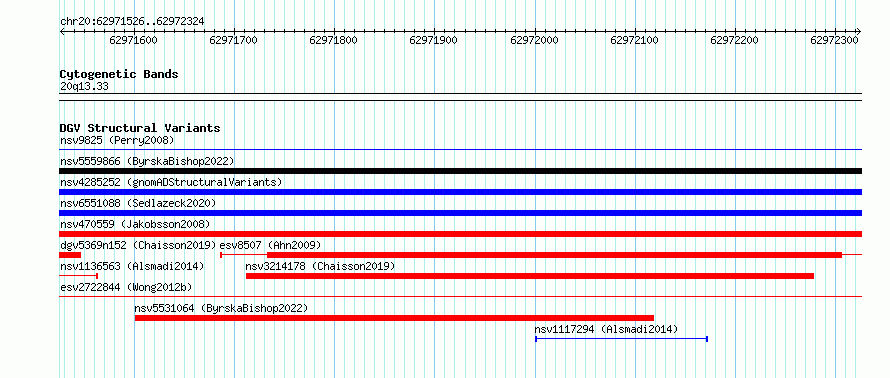Click the left arrow of the ruler

pos(62,32)
